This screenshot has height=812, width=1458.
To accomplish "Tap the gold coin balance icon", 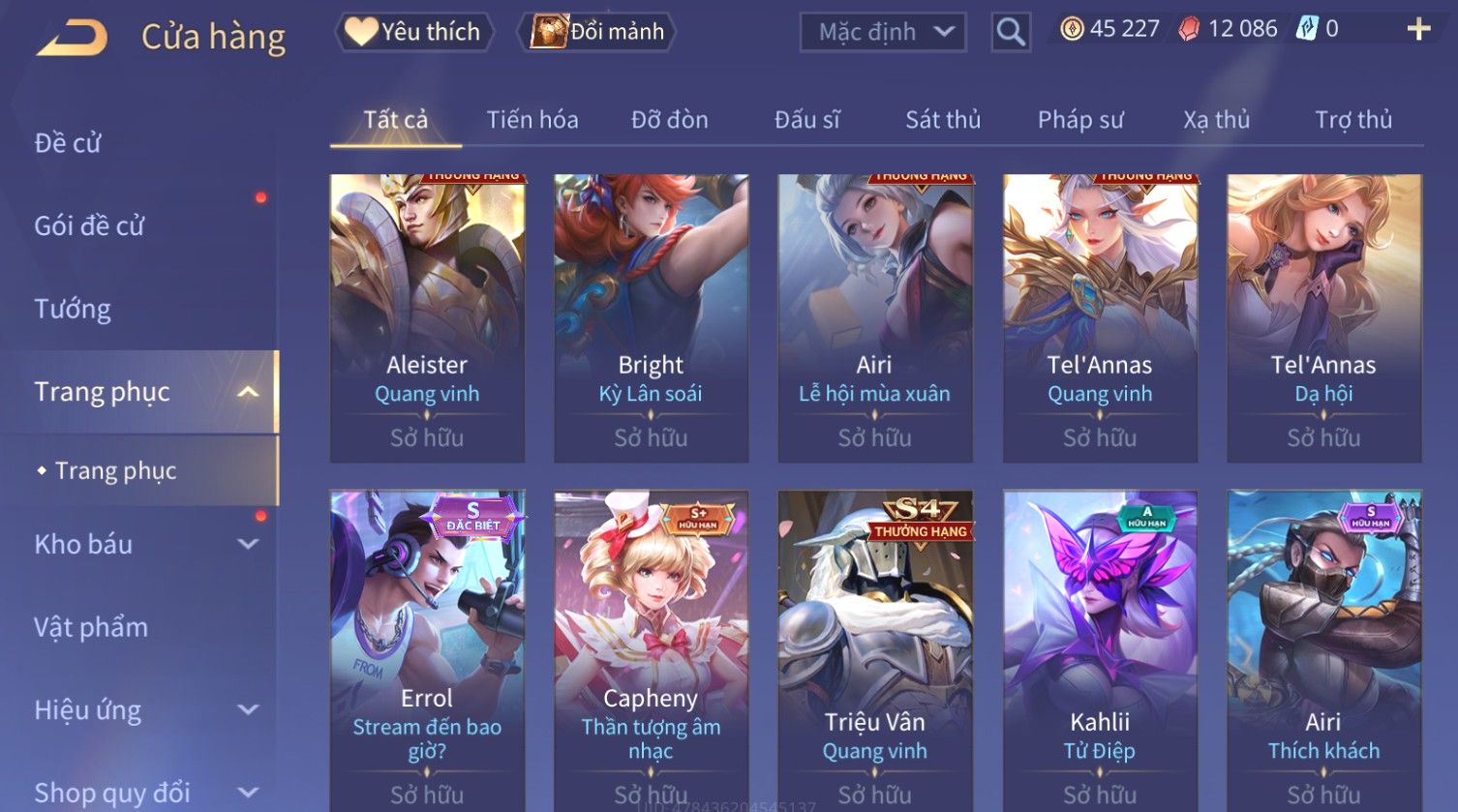I will tap(1071, 29).
